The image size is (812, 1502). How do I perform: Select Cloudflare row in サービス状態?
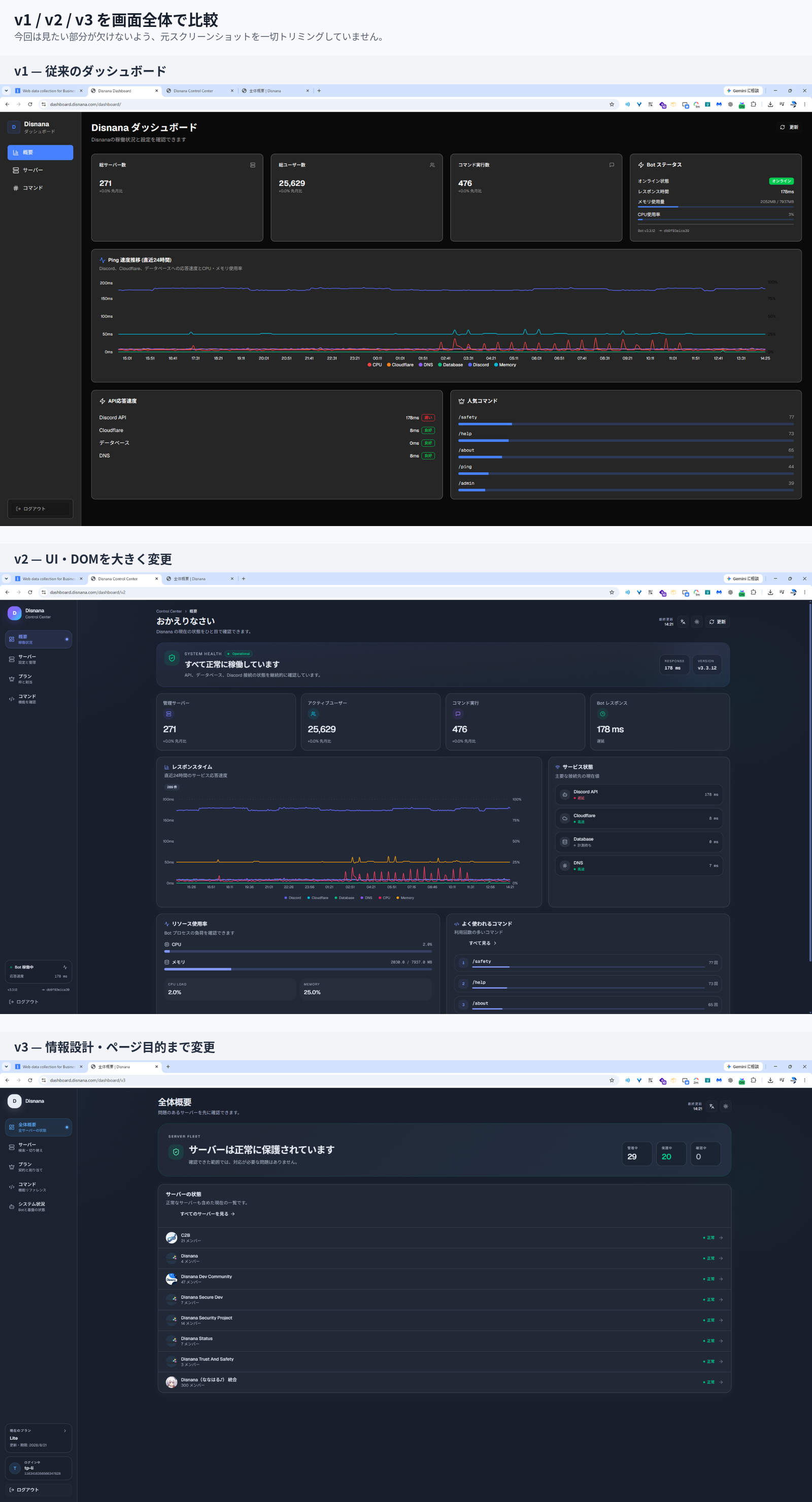[x=639, y=819]
